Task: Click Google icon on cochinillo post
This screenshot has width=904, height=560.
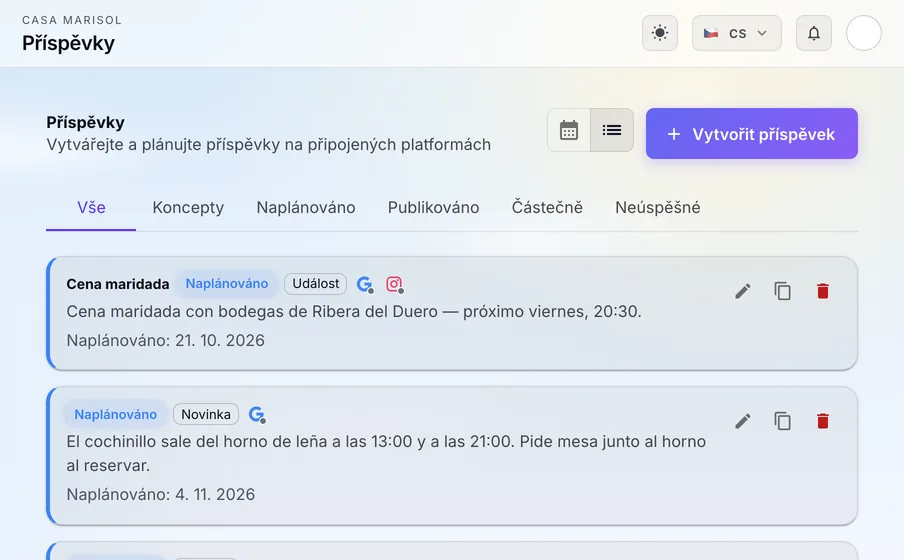Action: tap(257, 415)
